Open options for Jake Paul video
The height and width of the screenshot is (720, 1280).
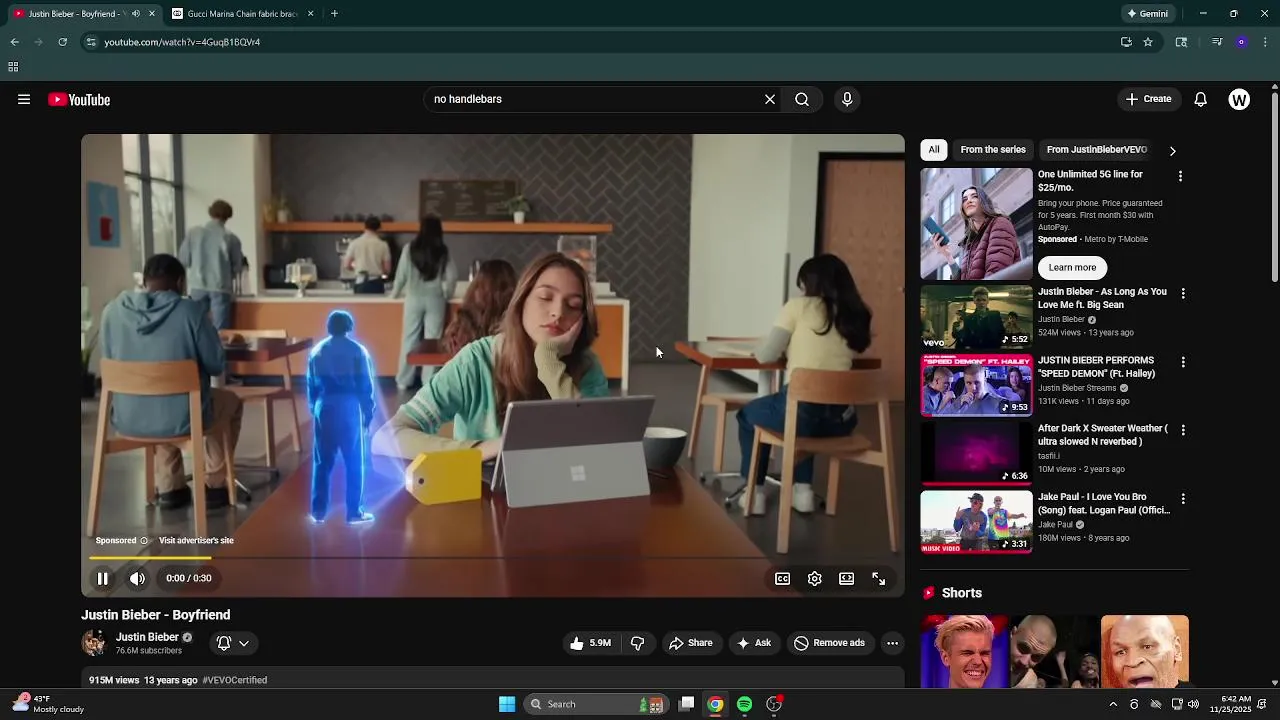coord(1183,498)
